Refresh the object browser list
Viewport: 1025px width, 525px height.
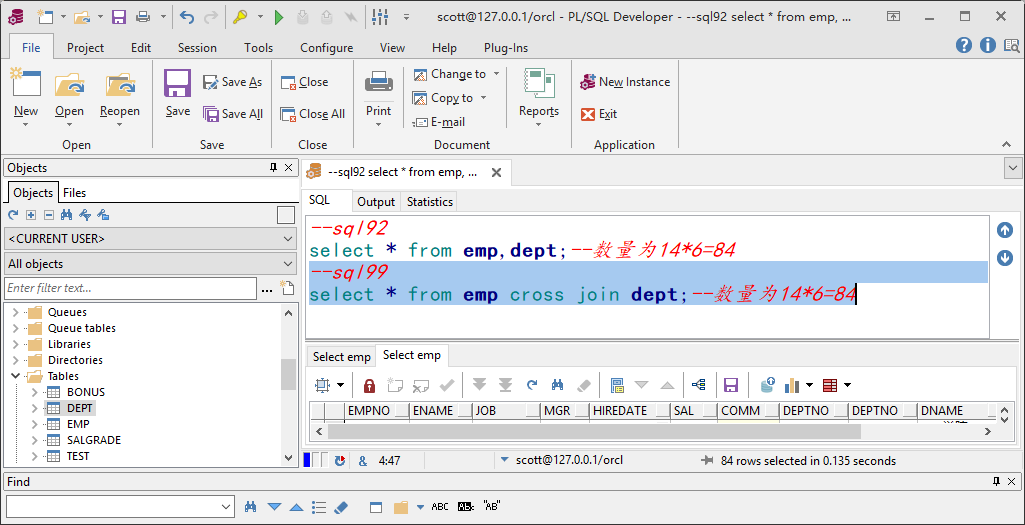(12, 214)
